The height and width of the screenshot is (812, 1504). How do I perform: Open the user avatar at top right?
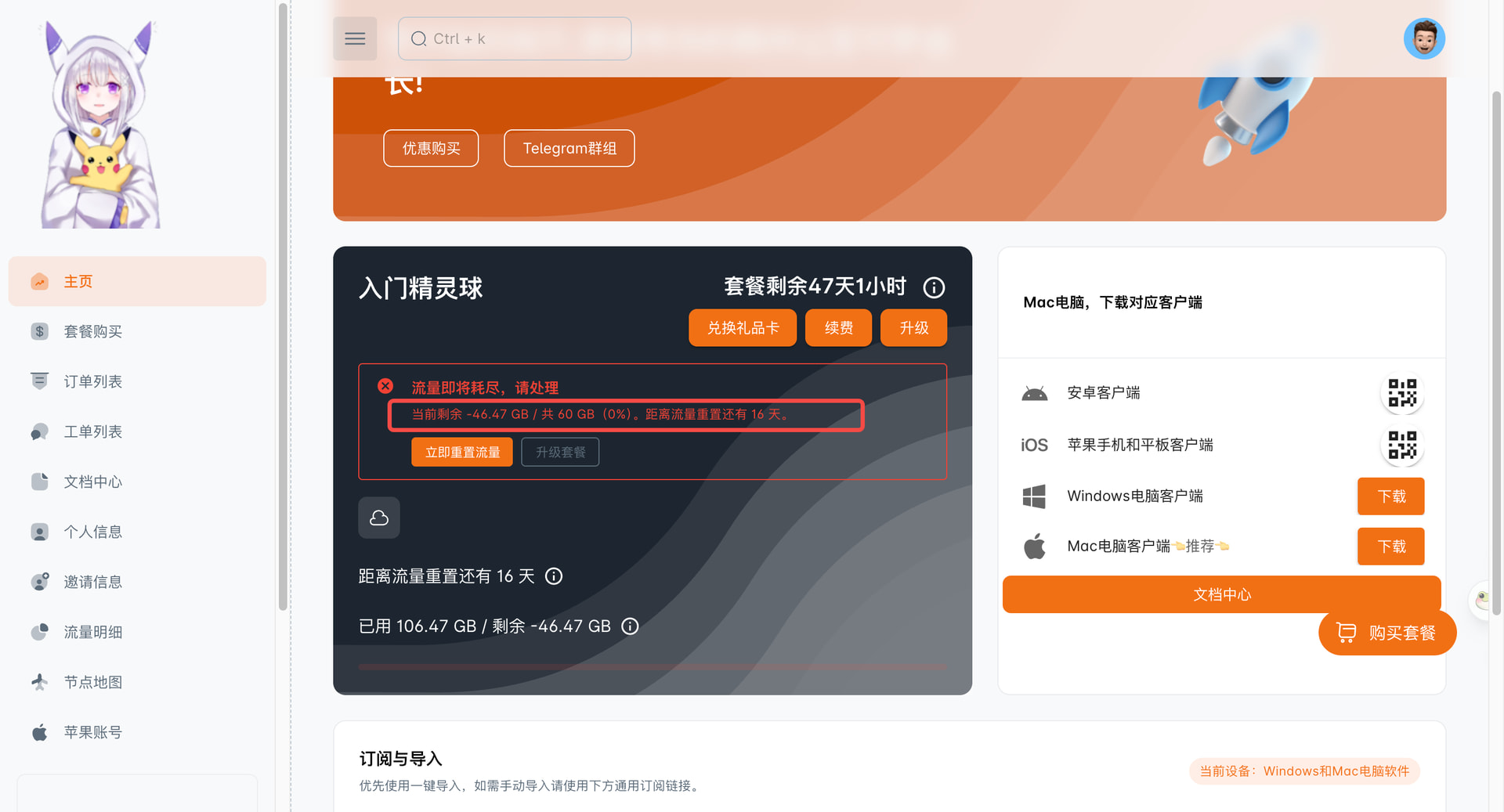point(1424,39)
